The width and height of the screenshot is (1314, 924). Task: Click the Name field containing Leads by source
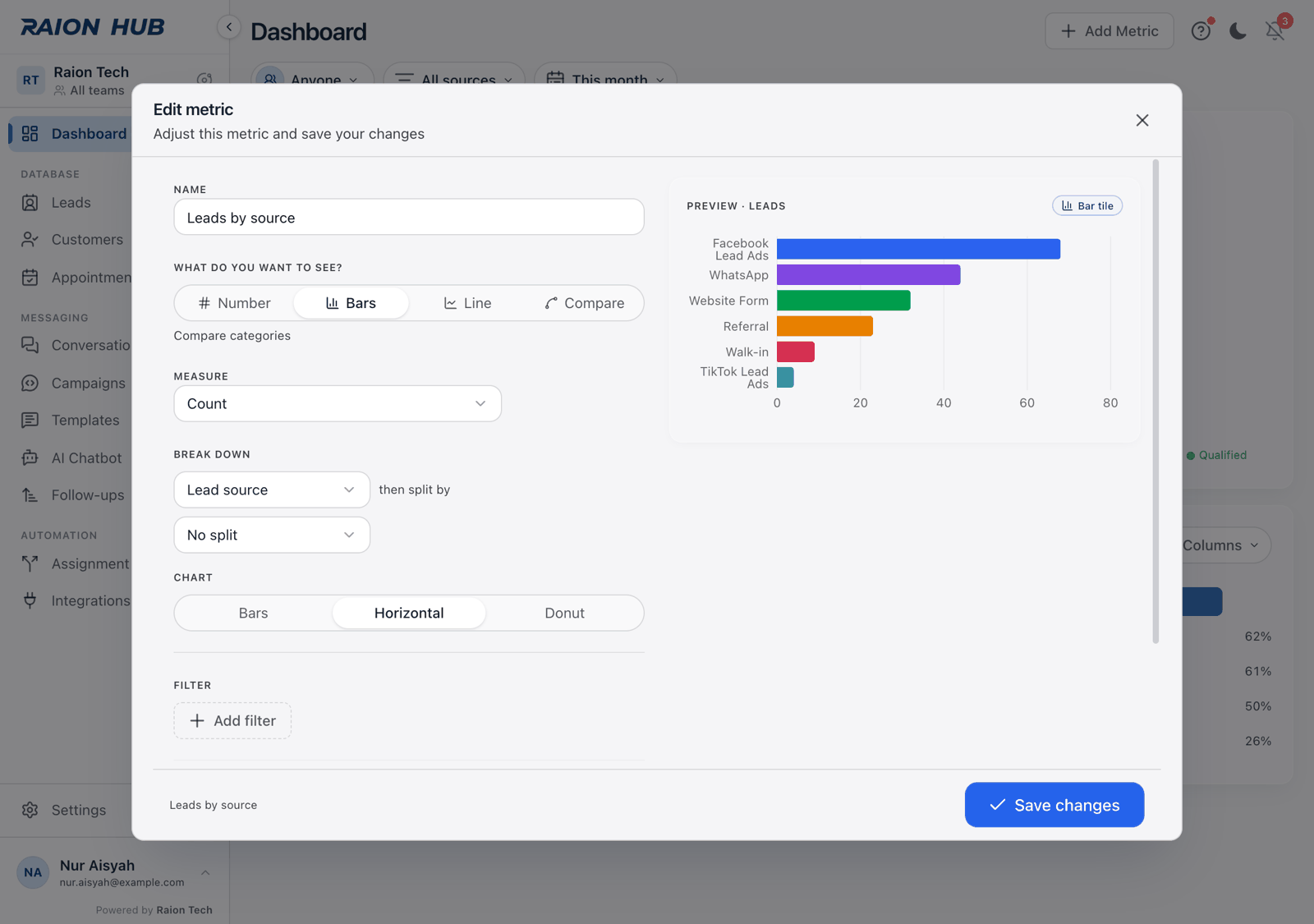tap(409, 218)
